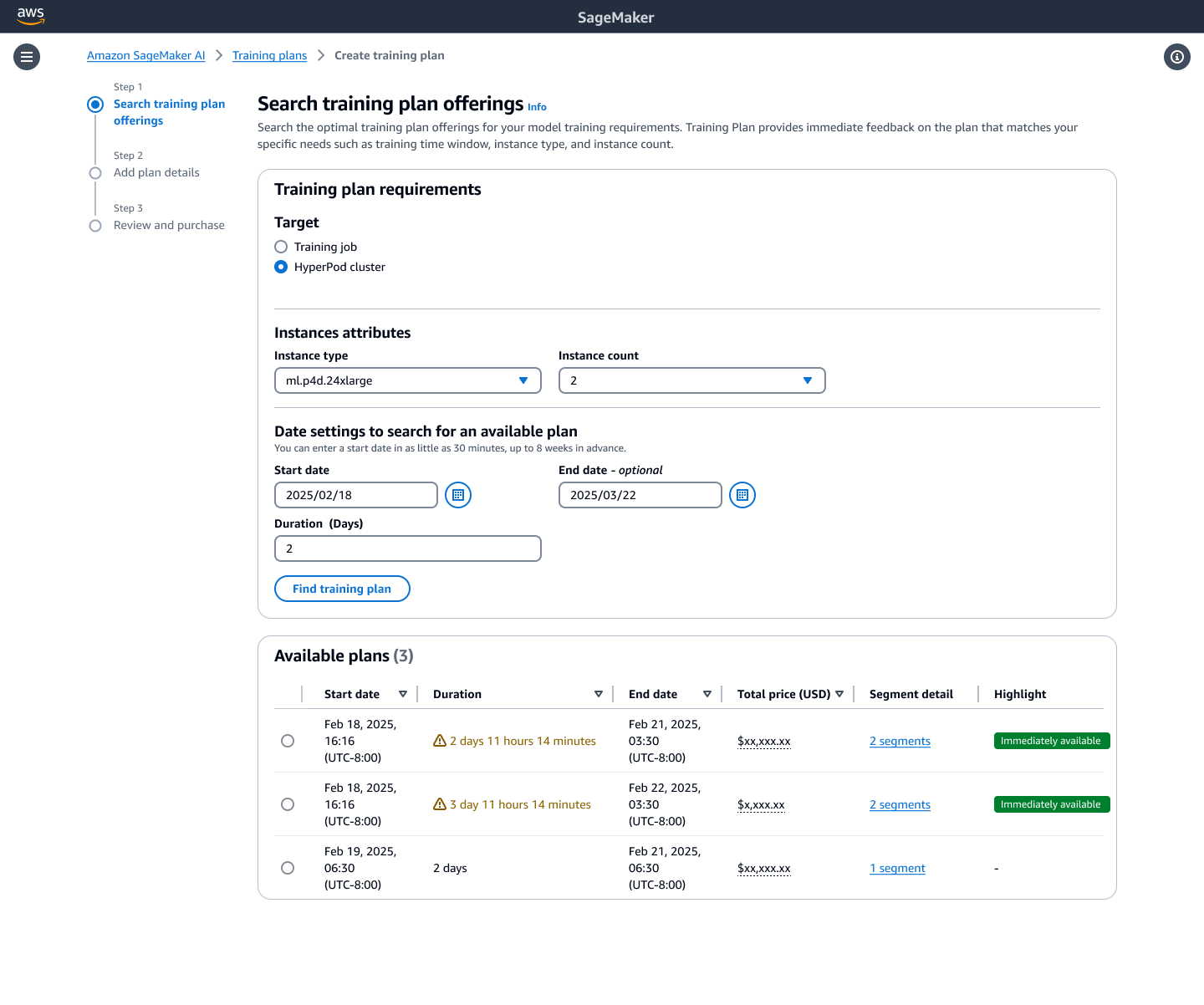Click the $xx,xxx.xx price of first plan
The width and height of the screenshot is (1204, 1005).
click(764, 741)
